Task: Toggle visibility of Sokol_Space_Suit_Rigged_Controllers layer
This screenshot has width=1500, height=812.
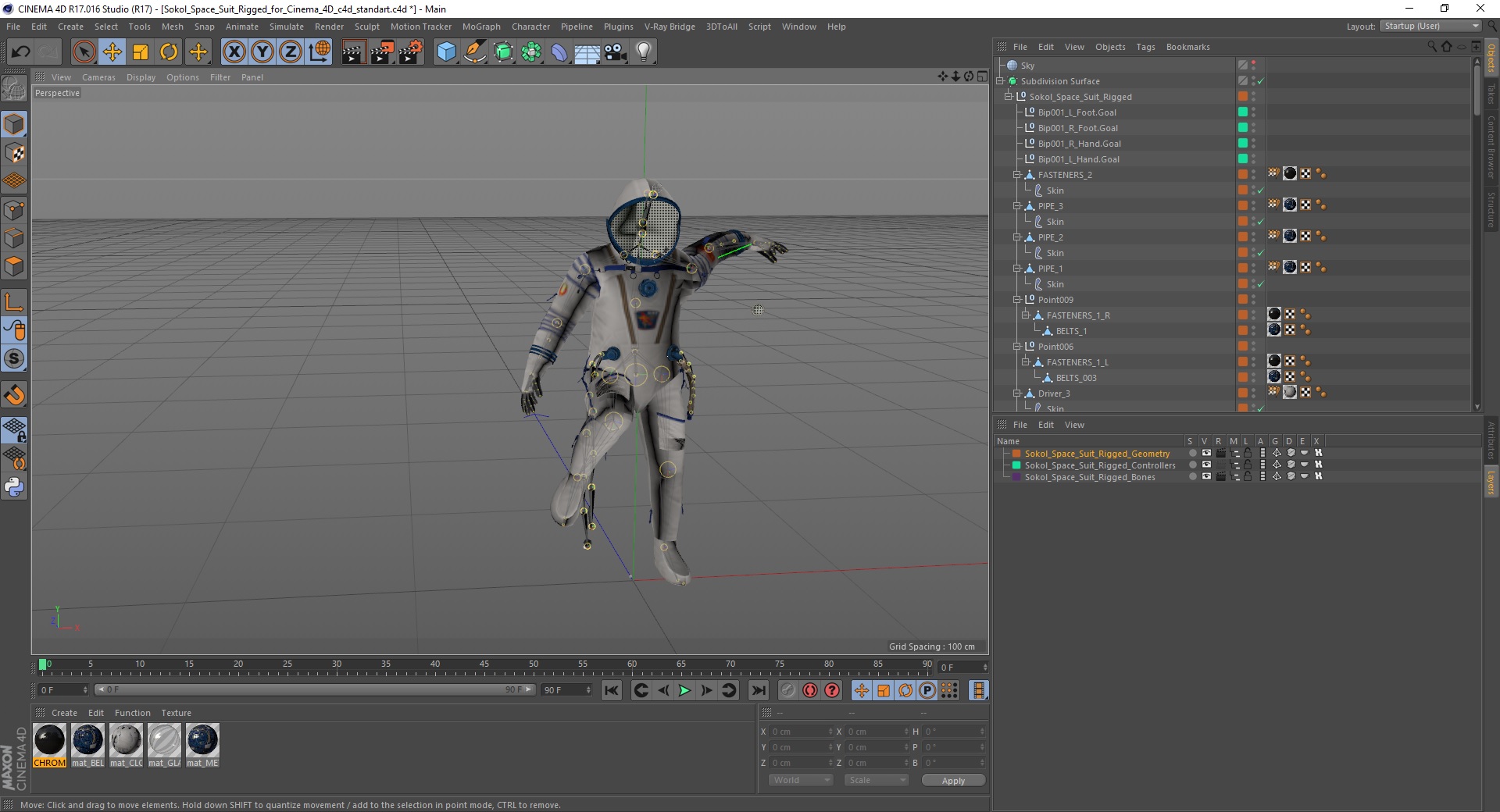Action: point(1206,465)
